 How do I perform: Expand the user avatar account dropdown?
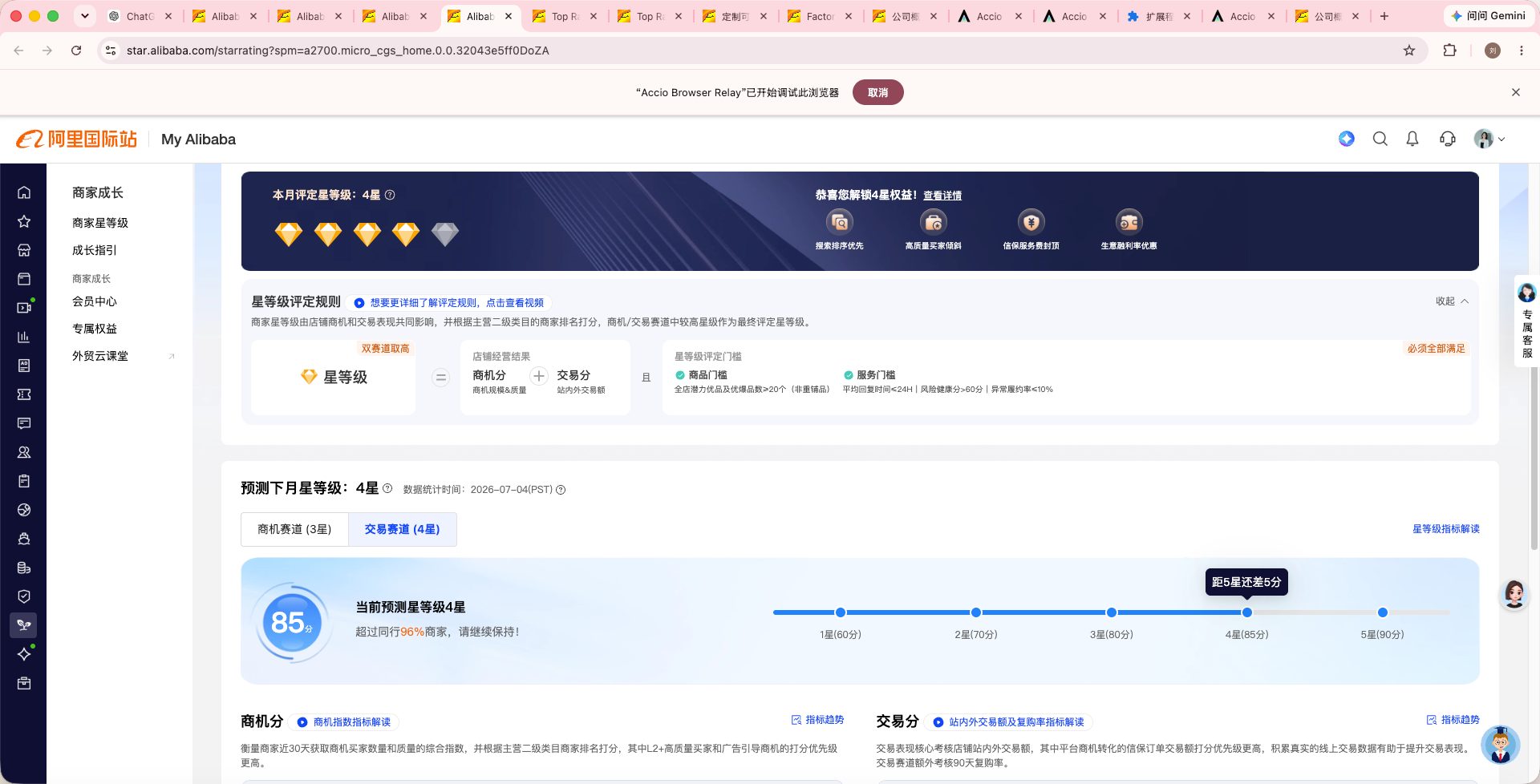click(1489, 139)
